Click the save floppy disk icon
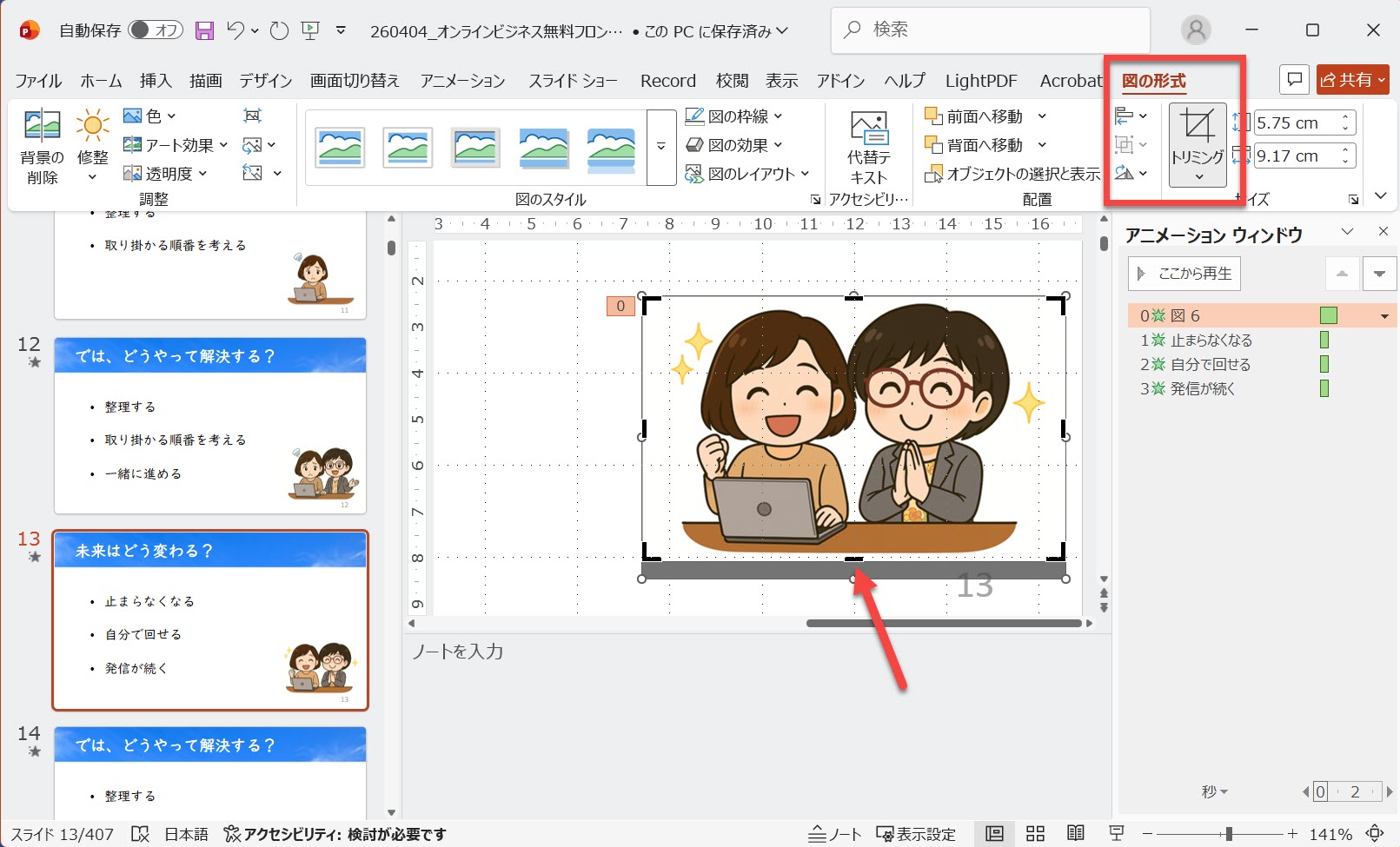Viewport: 1400px width, 847px height. click(x=204, y=31)
